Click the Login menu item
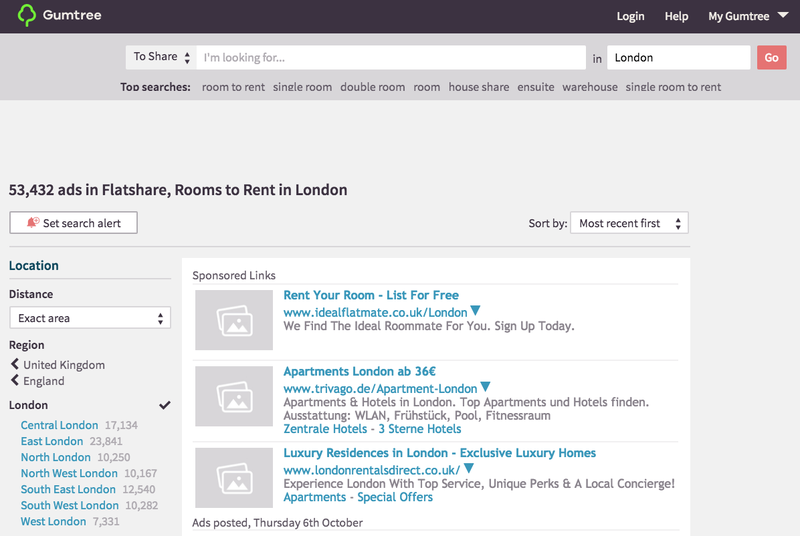This screenshot has height=536, width=800. click(x=630, y=16)
